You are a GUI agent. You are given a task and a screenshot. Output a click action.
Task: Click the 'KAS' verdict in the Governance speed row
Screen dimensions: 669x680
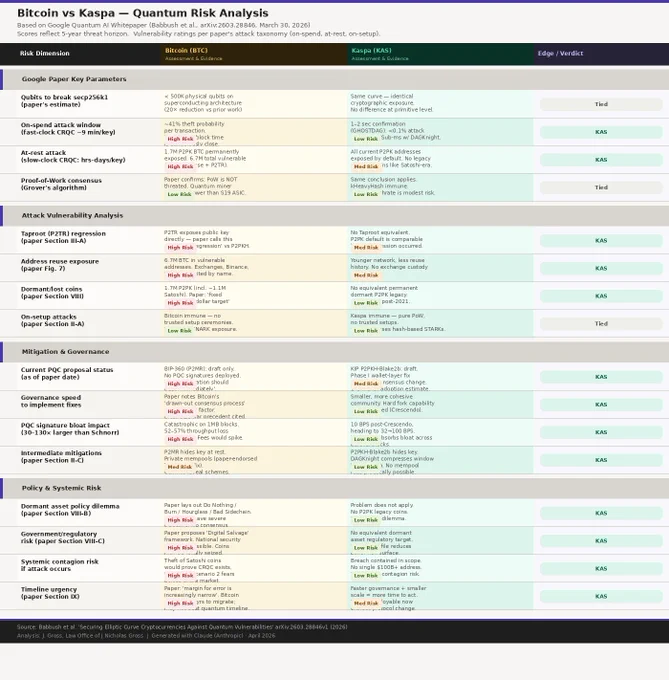click(601, 405)
